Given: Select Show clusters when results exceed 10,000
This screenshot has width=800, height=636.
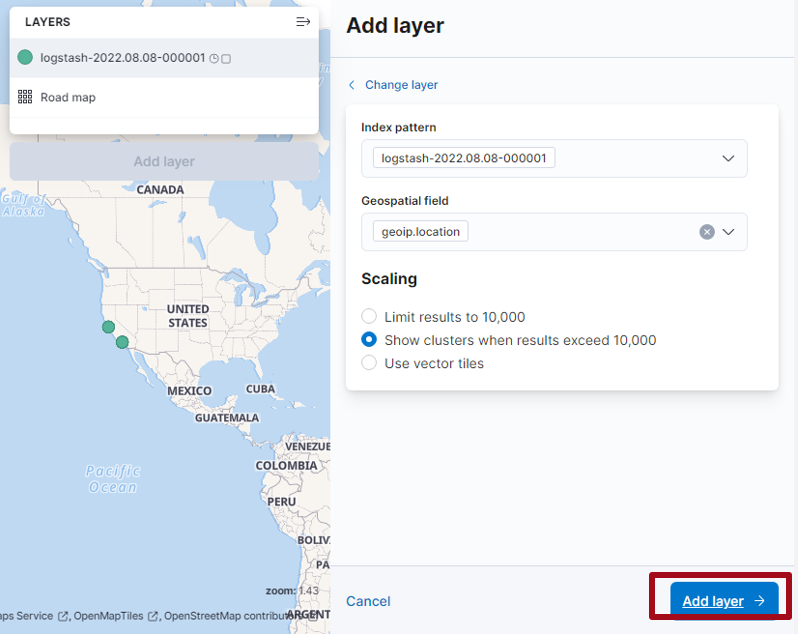Looking at the screenshot, I should click(x=370, y=340).
